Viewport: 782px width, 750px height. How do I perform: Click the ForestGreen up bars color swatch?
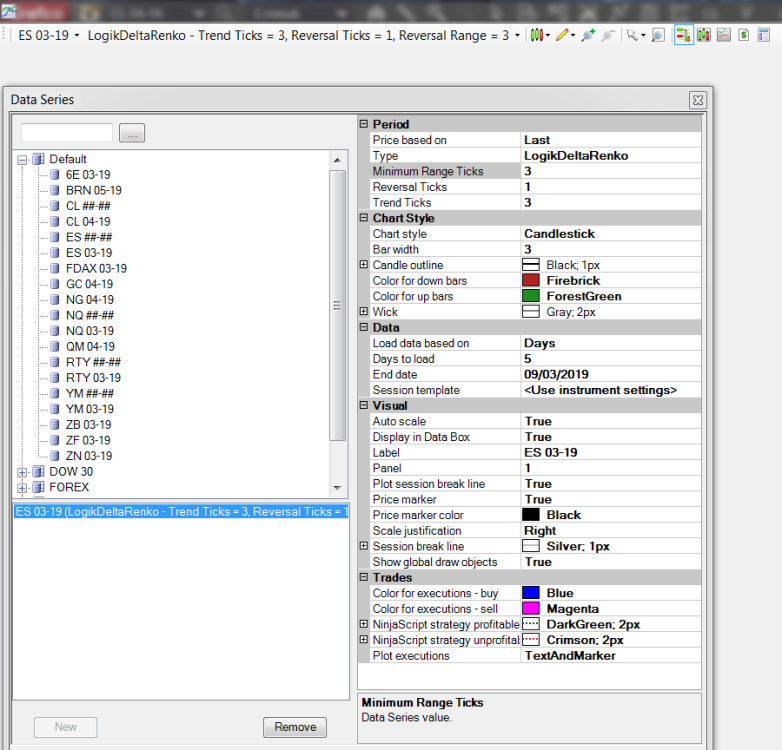(531, 297)
